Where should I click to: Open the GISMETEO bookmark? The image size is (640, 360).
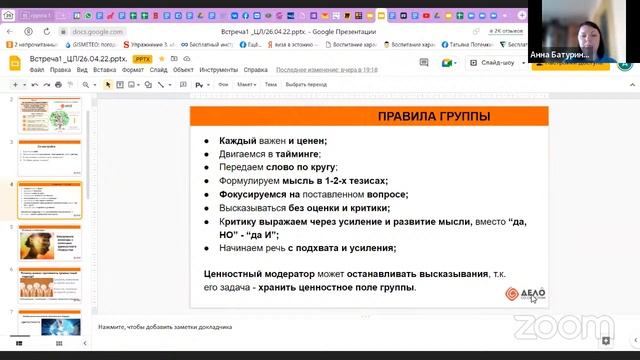point(91,44)
